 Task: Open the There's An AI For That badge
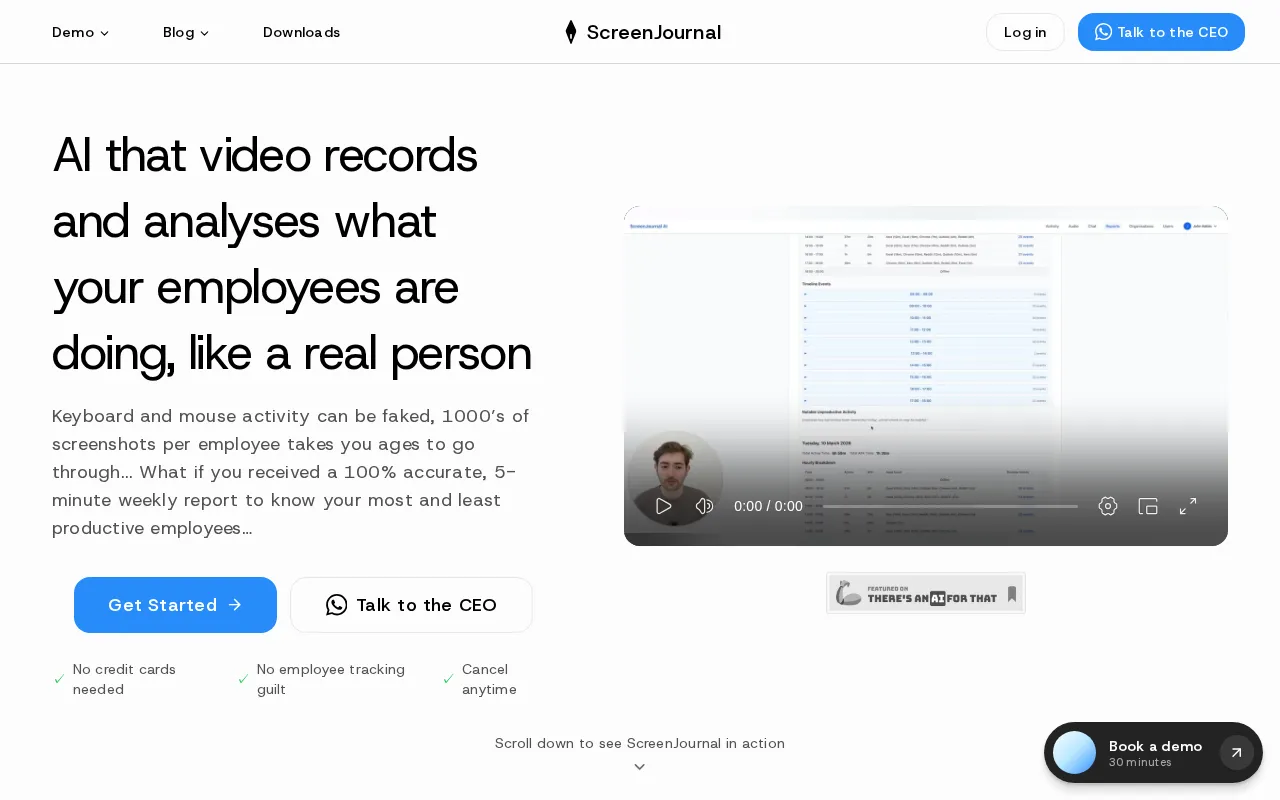click(x=926, y=593)
